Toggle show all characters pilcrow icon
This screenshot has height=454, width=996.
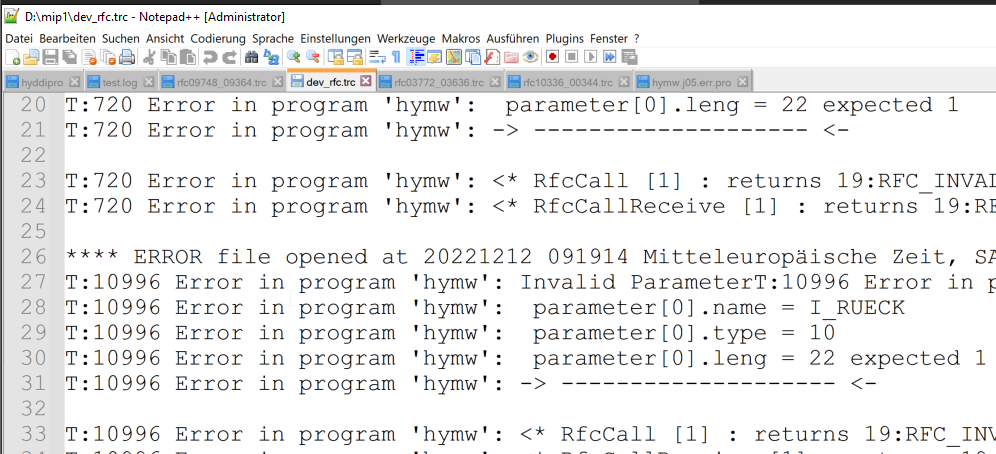[396, 57]
